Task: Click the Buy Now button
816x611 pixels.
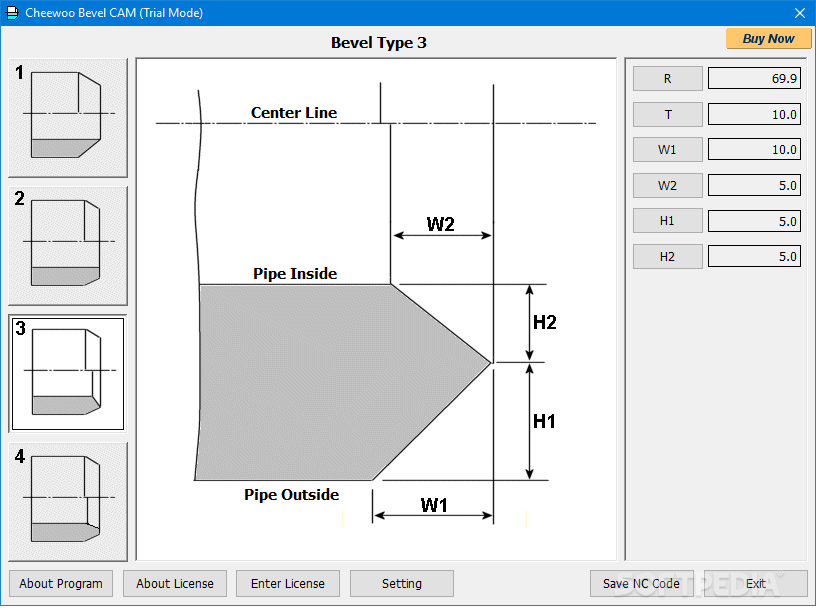Action: pos(768,39)
